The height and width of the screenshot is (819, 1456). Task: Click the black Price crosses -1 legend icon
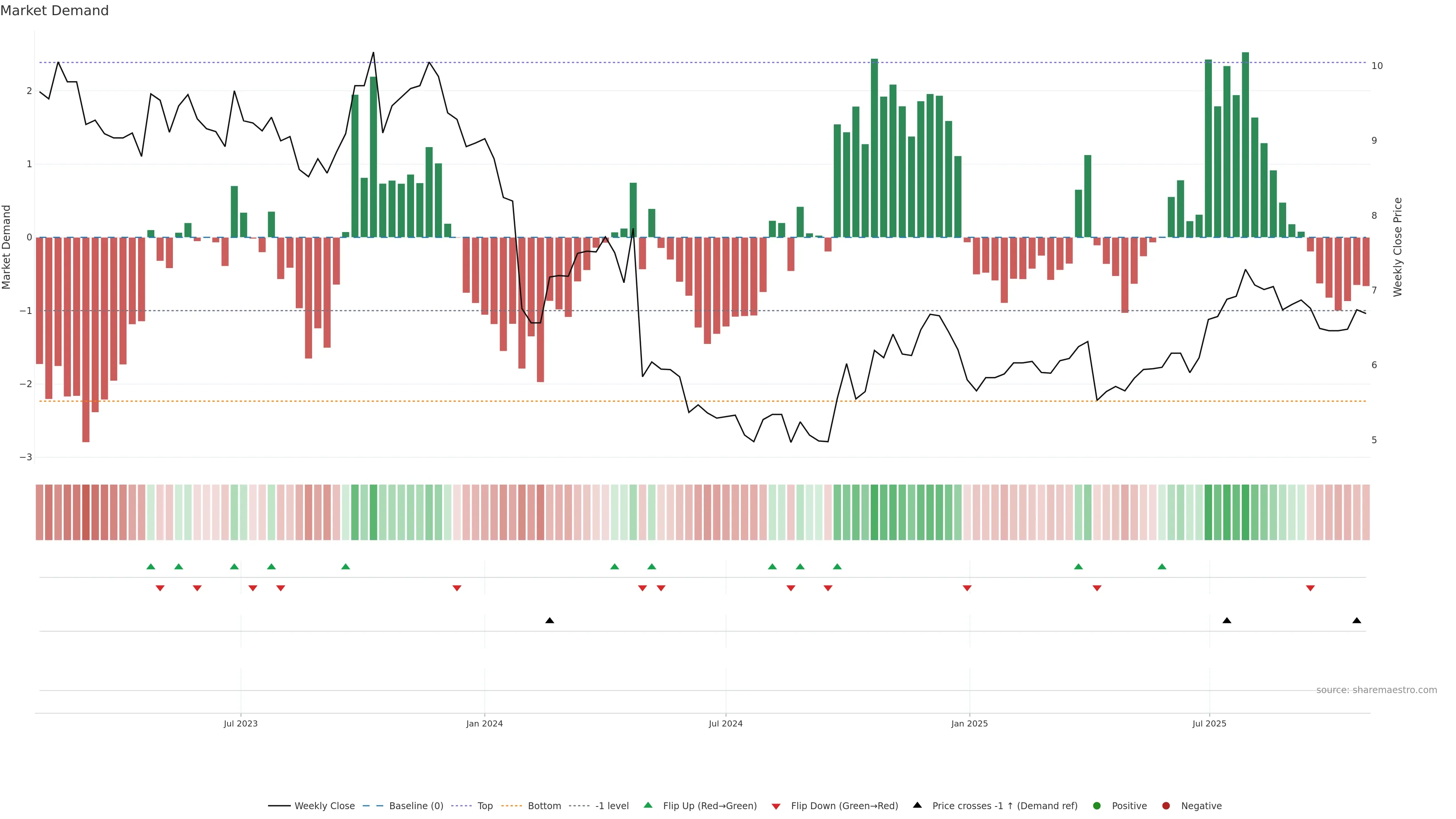917,805
